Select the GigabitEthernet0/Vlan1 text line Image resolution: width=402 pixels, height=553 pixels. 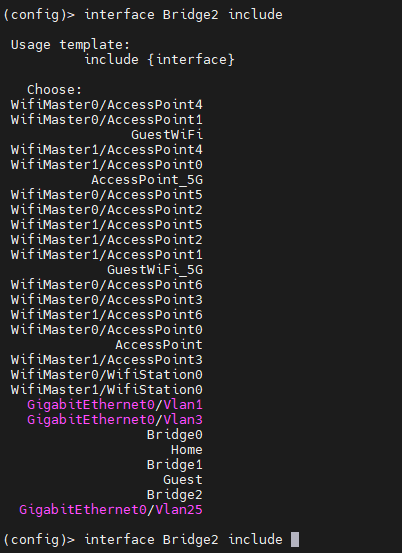tap(115, 405)
